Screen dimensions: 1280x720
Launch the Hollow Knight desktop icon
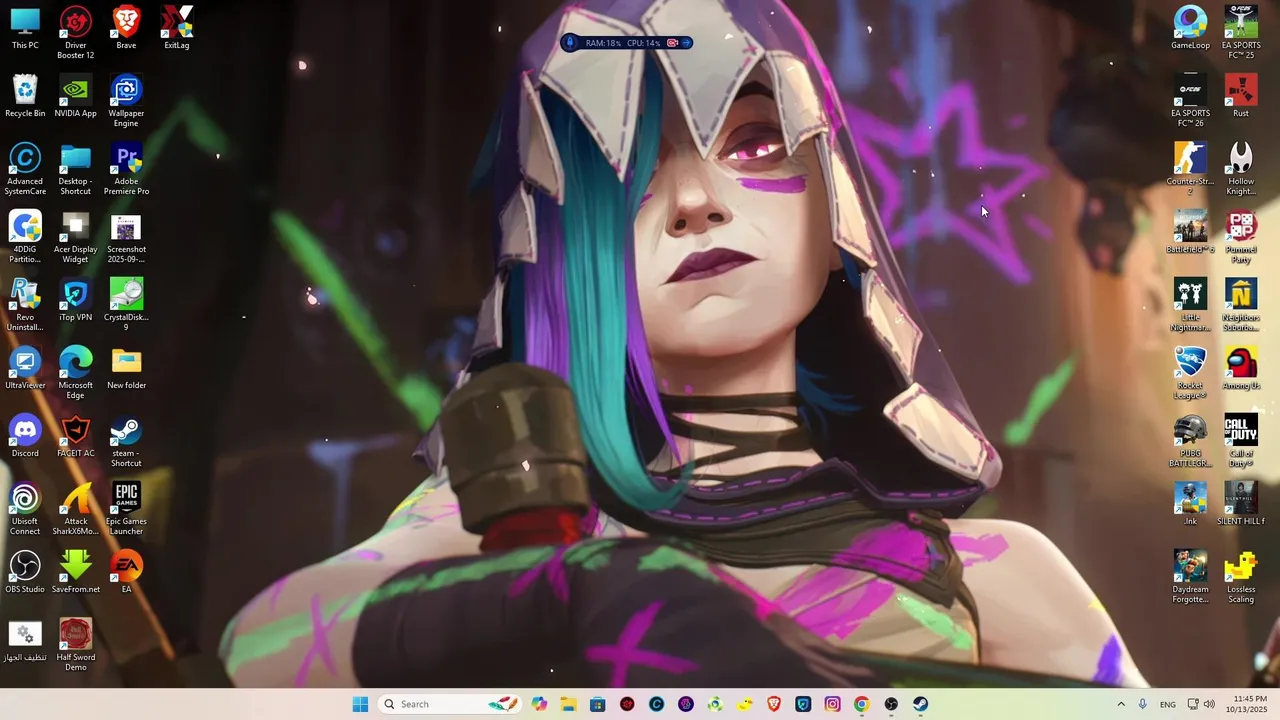click(1241, 169)
